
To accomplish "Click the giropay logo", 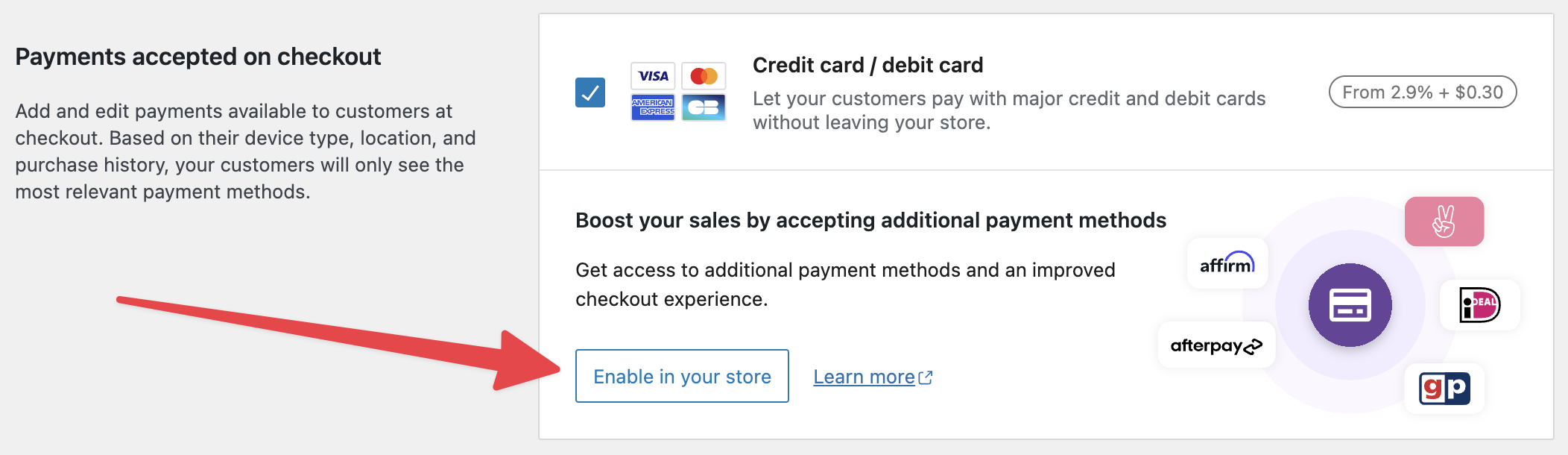I will tap(1444, 388).
